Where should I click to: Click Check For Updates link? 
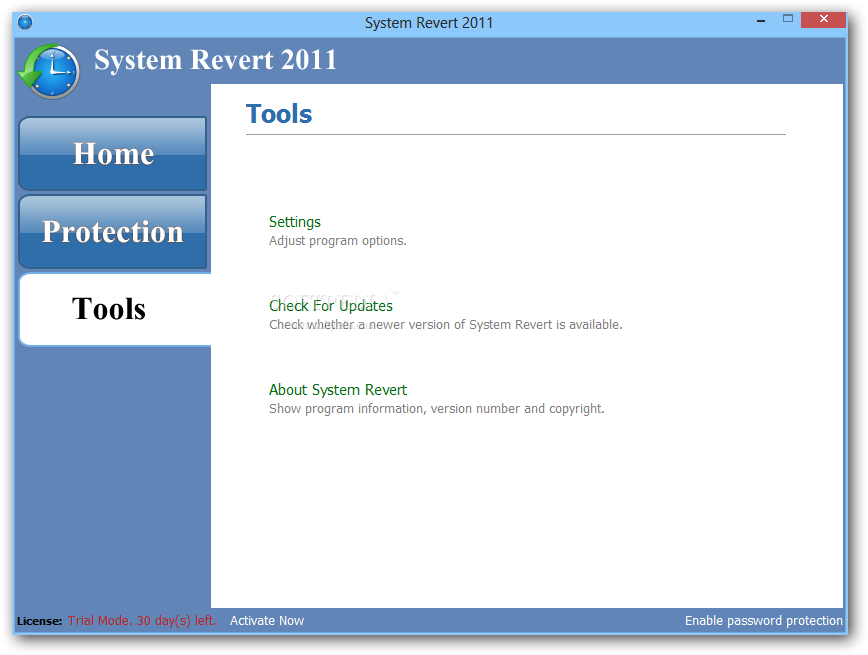tap(330, 306)
